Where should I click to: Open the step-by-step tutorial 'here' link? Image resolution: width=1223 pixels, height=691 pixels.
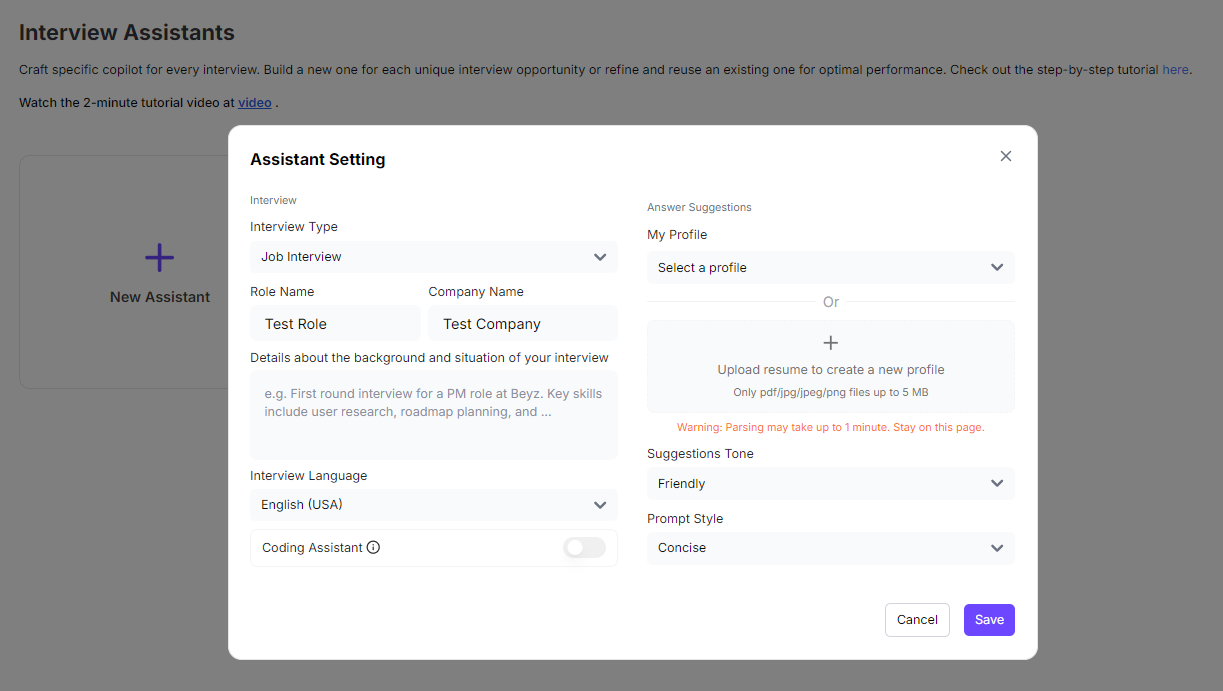(x=1175, y=70)
